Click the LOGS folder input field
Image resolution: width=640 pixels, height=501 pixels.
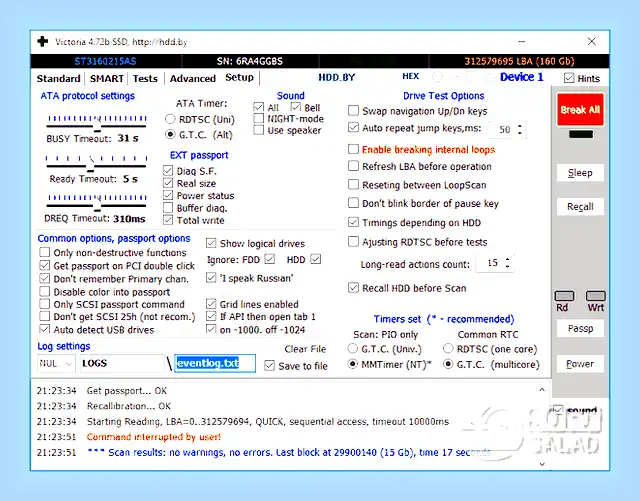click(x=122, y=363)
